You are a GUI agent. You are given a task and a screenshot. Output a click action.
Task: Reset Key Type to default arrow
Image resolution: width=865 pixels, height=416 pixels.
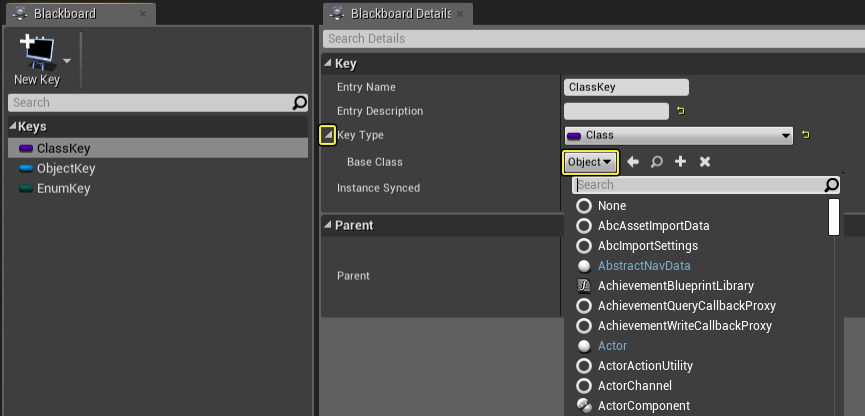pos(805,135)
